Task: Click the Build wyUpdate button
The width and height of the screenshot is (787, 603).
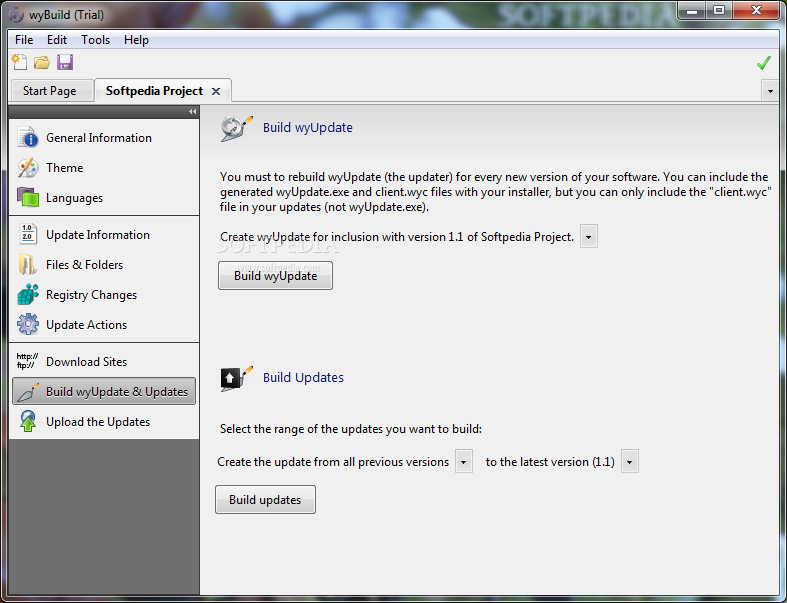Action: 275,275
